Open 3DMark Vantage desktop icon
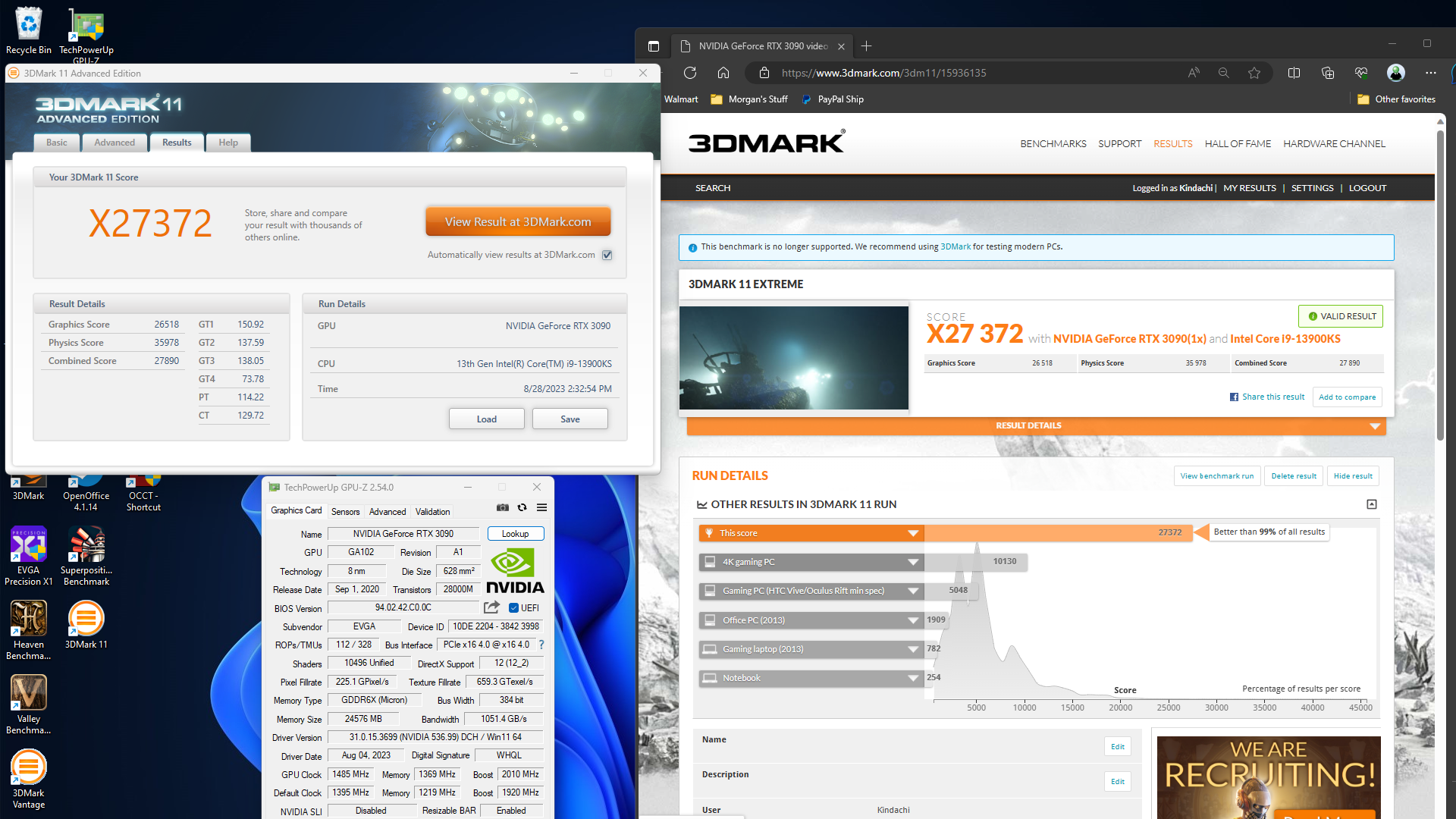 click(x=29, y=779)
